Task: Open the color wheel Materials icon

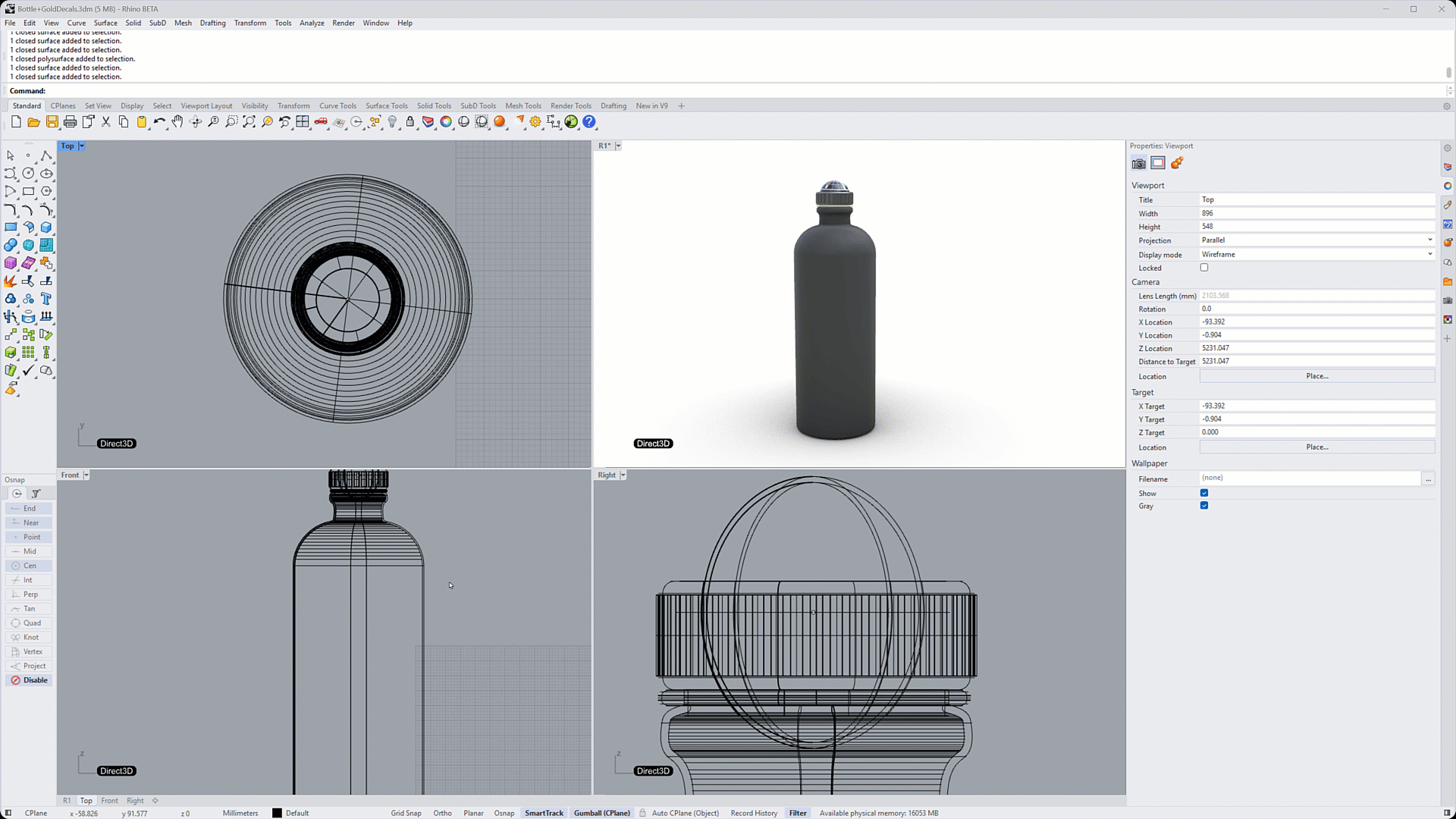Action: point(446,122)
